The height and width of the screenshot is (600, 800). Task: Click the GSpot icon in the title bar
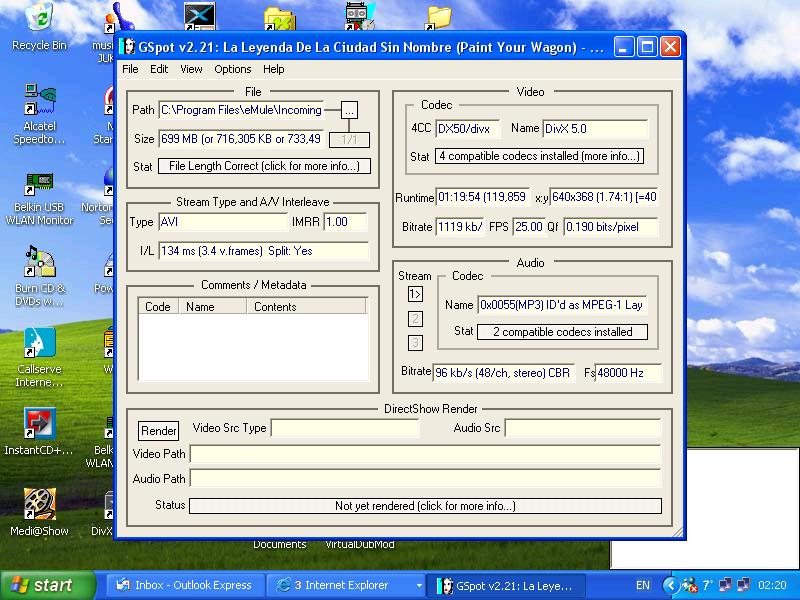pos(128,47)
